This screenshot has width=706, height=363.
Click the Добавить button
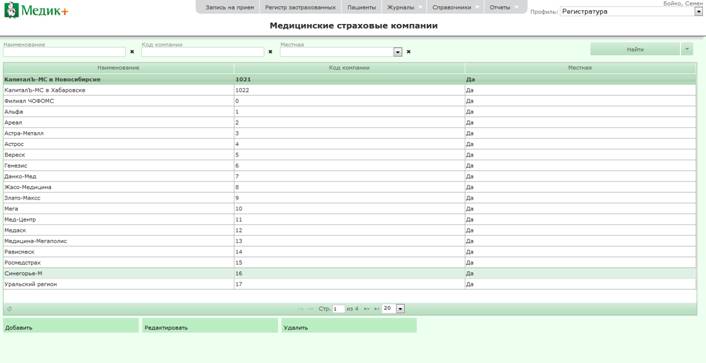(x=71, y=326)
